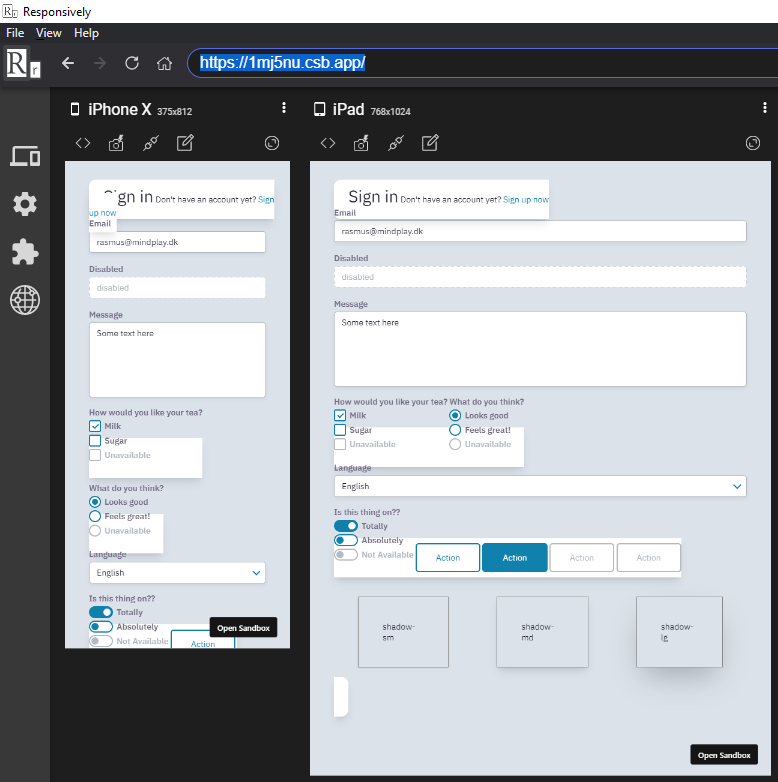
Task: Click the shadow-lg box in iPad
Action: pos(679,632)
